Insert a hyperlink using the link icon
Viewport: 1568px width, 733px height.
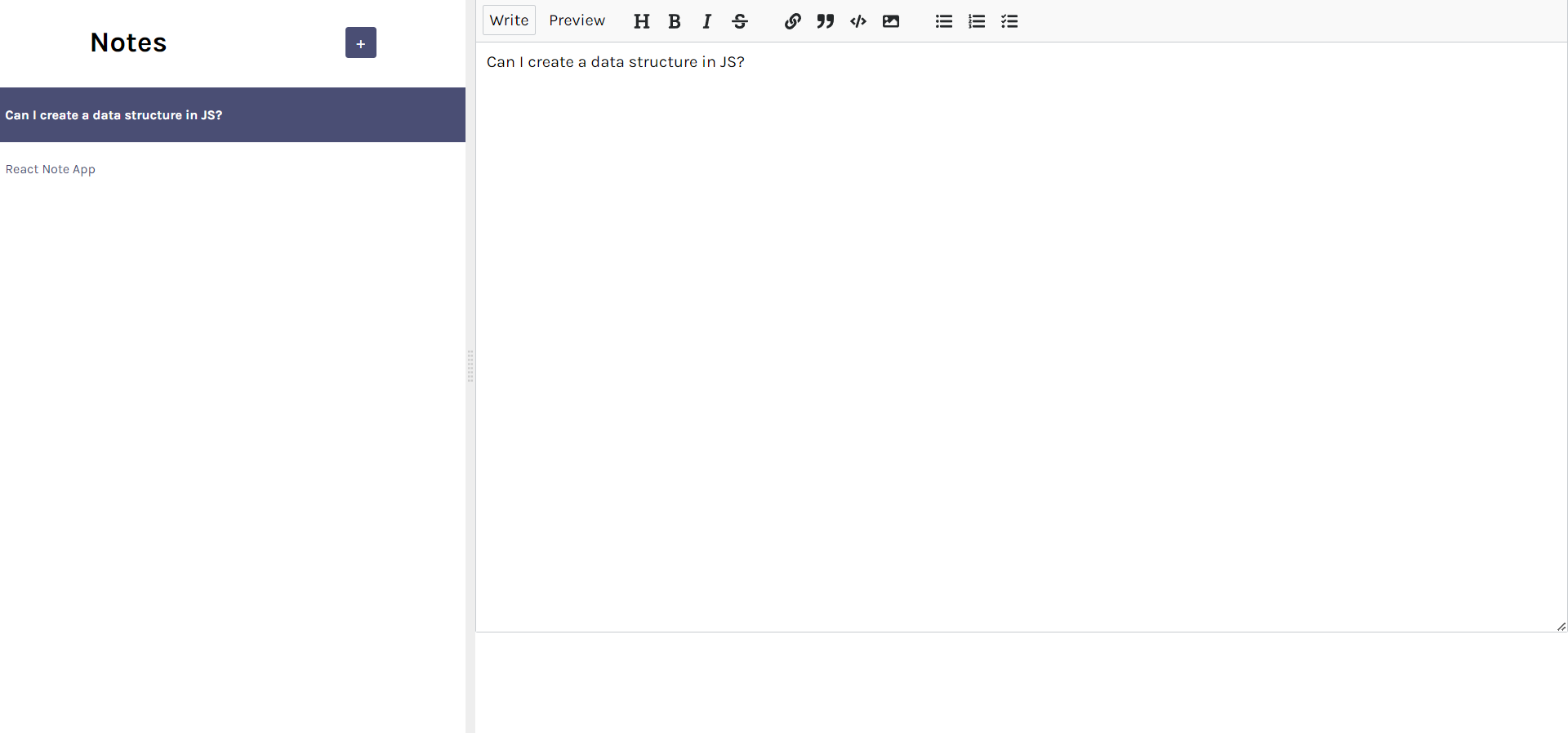pos(792,21)
